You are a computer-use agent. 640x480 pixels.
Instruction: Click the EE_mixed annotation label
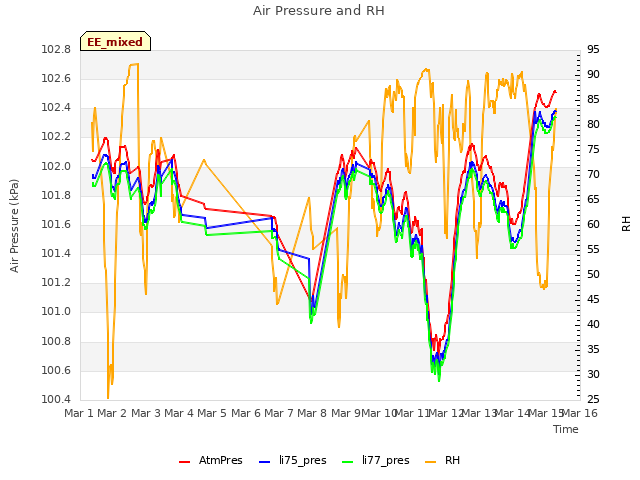115,42
